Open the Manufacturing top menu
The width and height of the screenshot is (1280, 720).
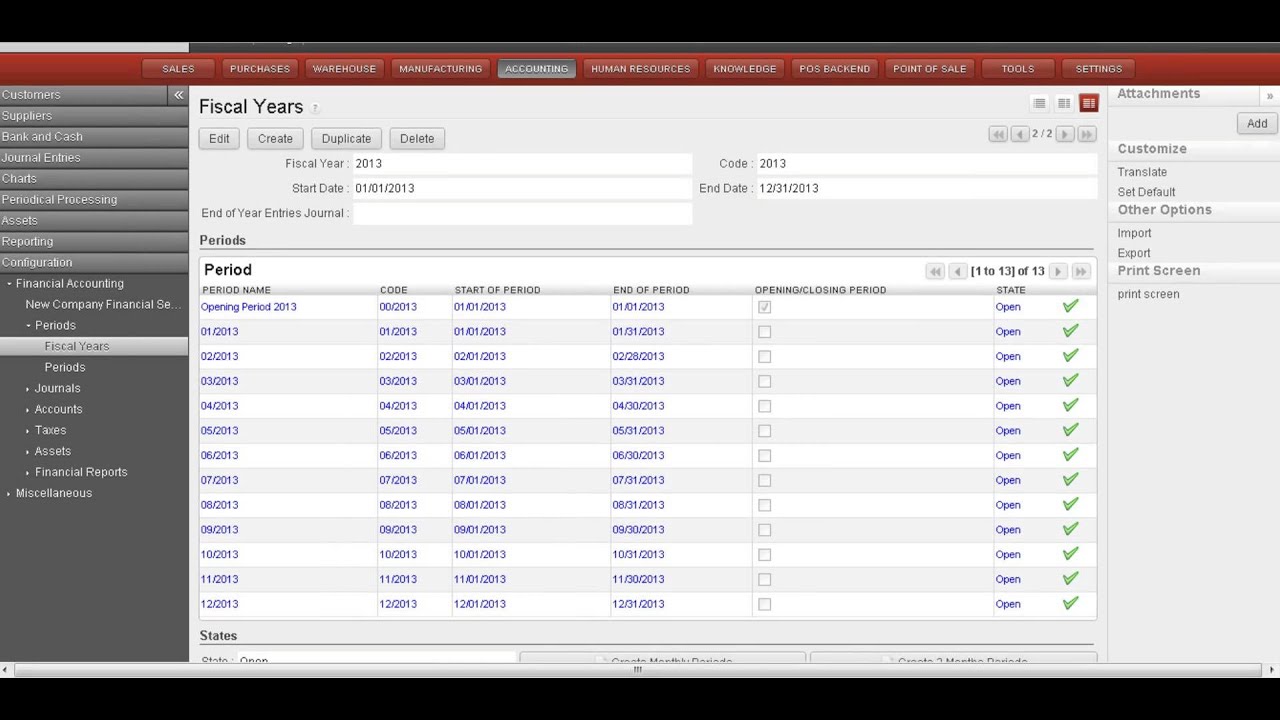(440, 69)
